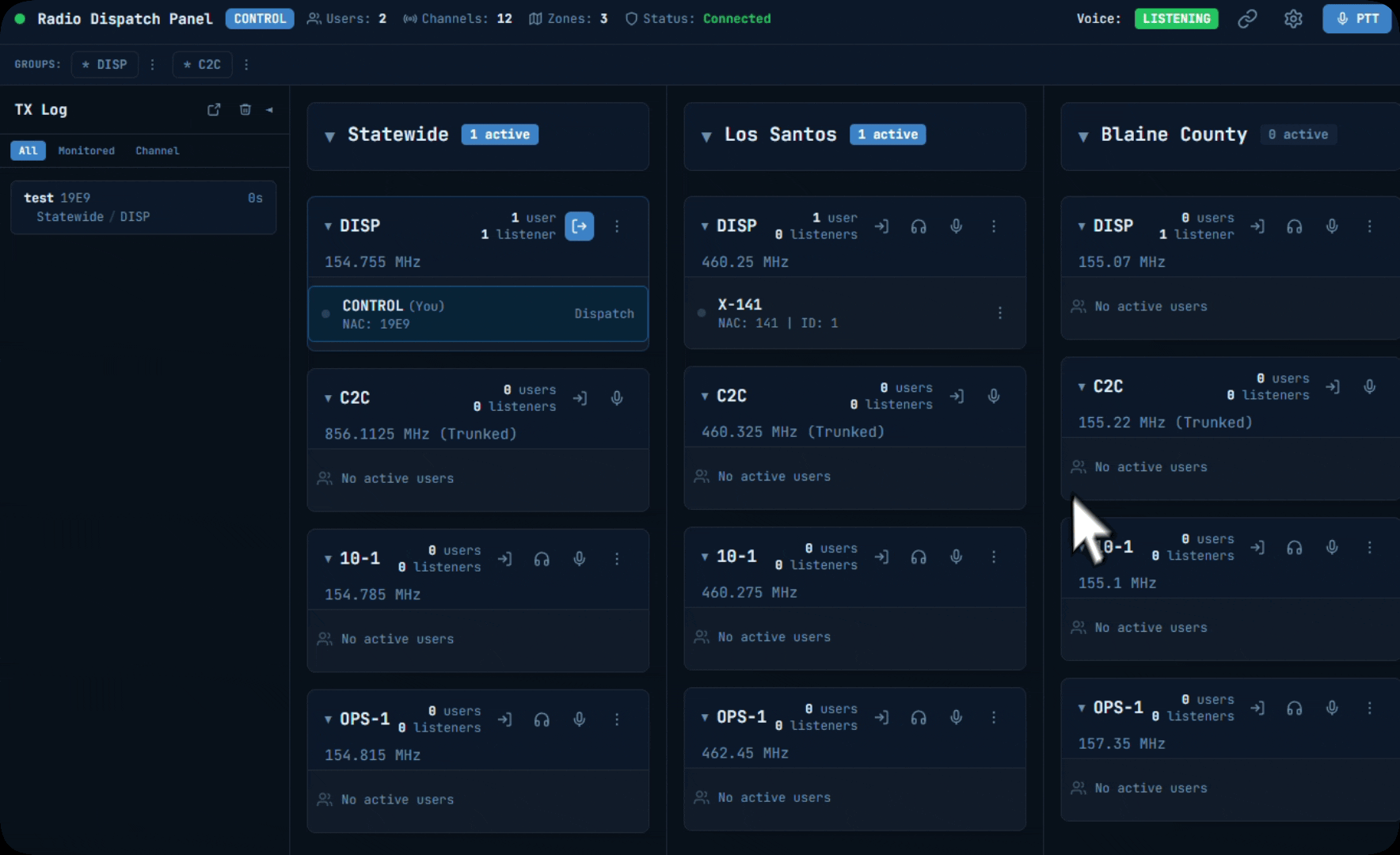Collapse the Los Santos zone
The width and height of the screenshot is (1400, 855).
coord(706,136)
